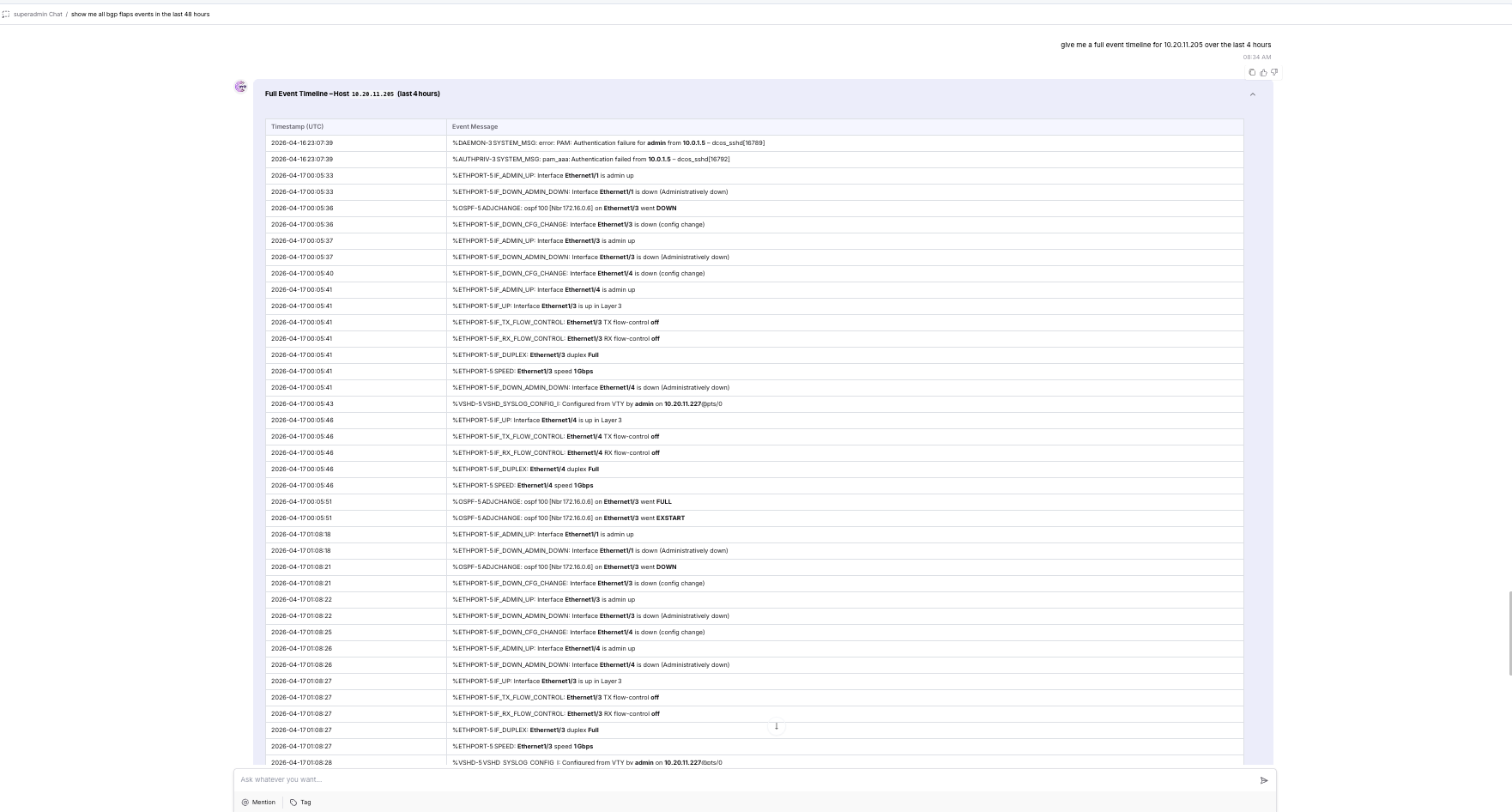Click the send message arrow icon
Screen dimensions: 1512x812
1263,780
